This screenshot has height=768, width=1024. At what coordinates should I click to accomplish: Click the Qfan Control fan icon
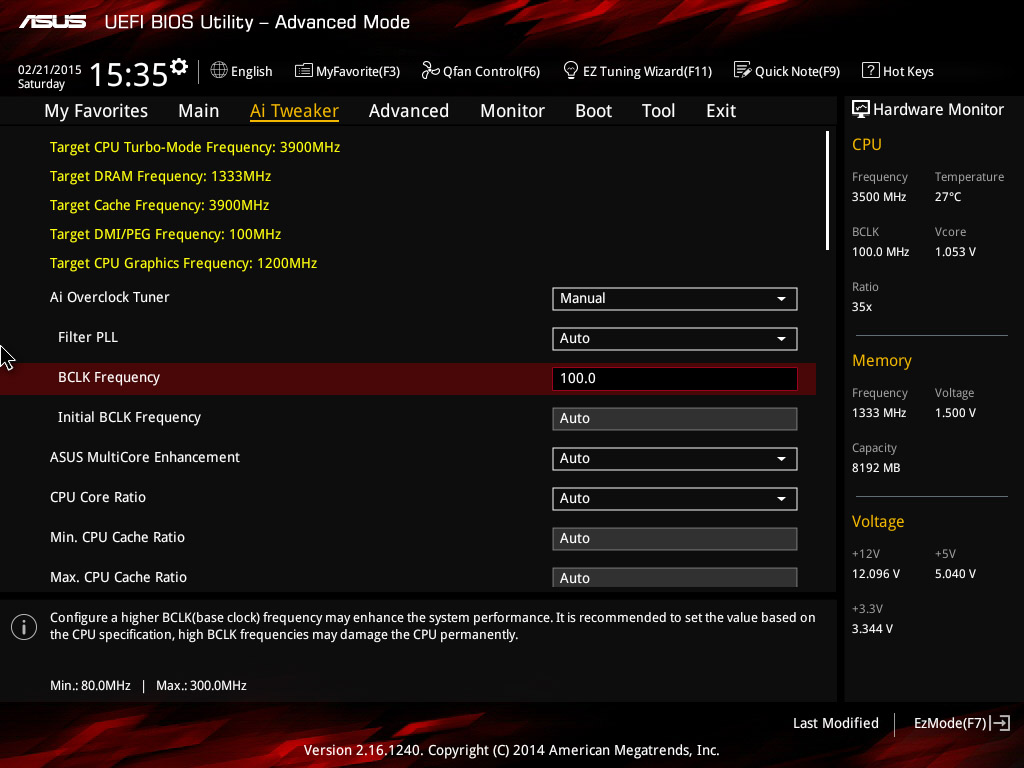430,71
